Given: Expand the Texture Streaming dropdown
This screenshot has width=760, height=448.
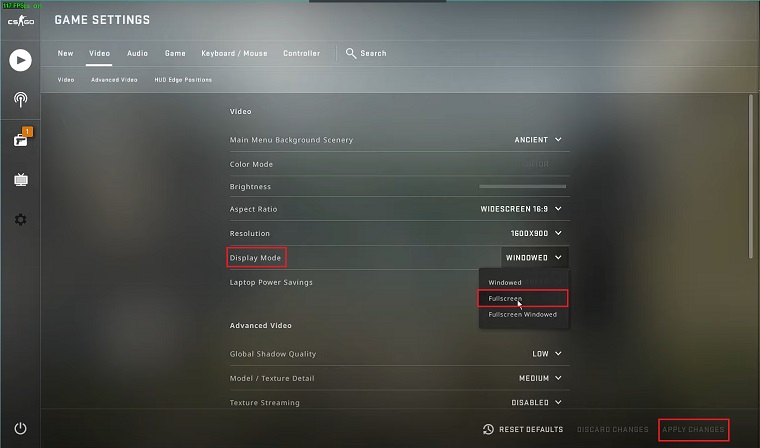Looking at the screenshot, I should [537, 402].
